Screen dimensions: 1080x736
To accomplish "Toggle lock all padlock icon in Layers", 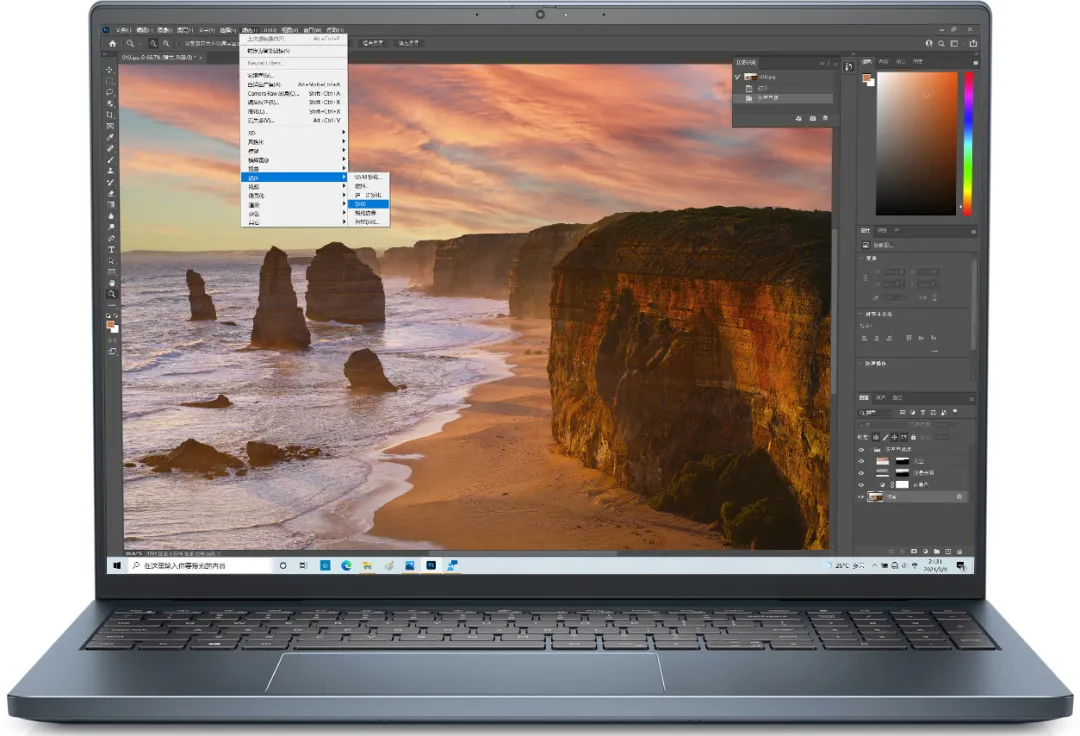I will pos(913,437).
